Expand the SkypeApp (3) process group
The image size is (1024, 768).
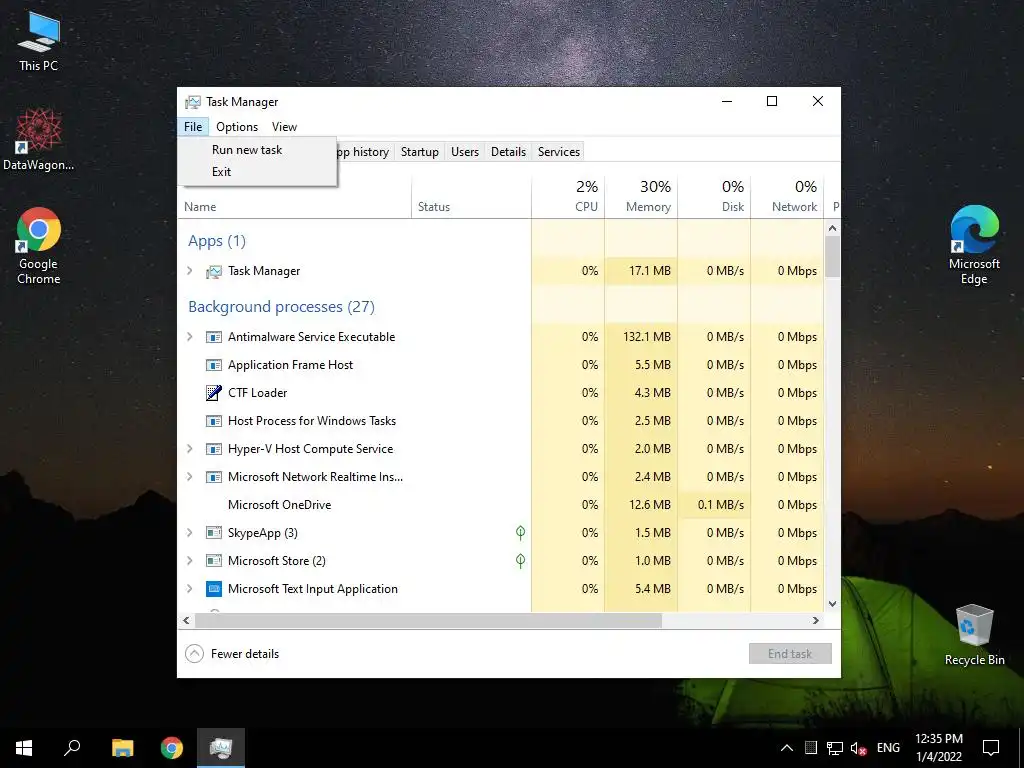(x=190, y=533)
